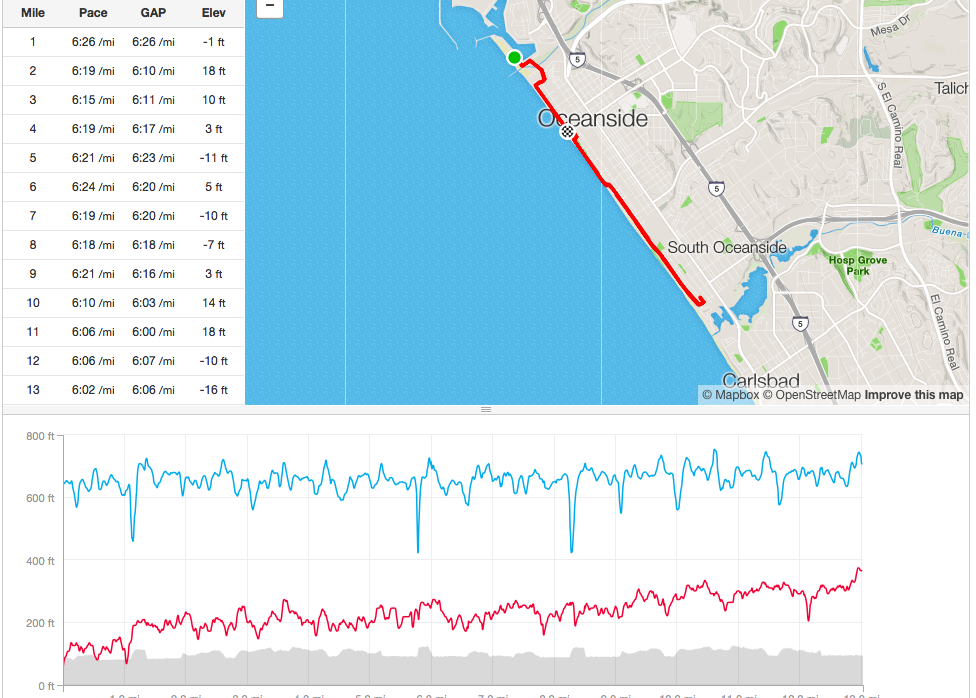Click the I-5 shield east of Oceanside

(x=716, y=187)
